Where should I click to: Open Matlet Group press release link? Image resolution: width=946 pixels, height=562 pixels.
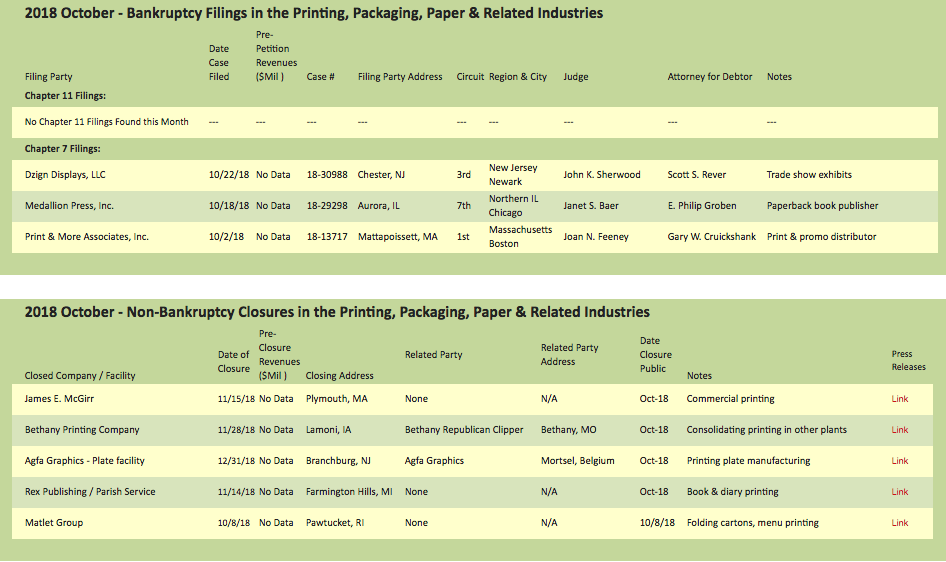click(900, 523)
